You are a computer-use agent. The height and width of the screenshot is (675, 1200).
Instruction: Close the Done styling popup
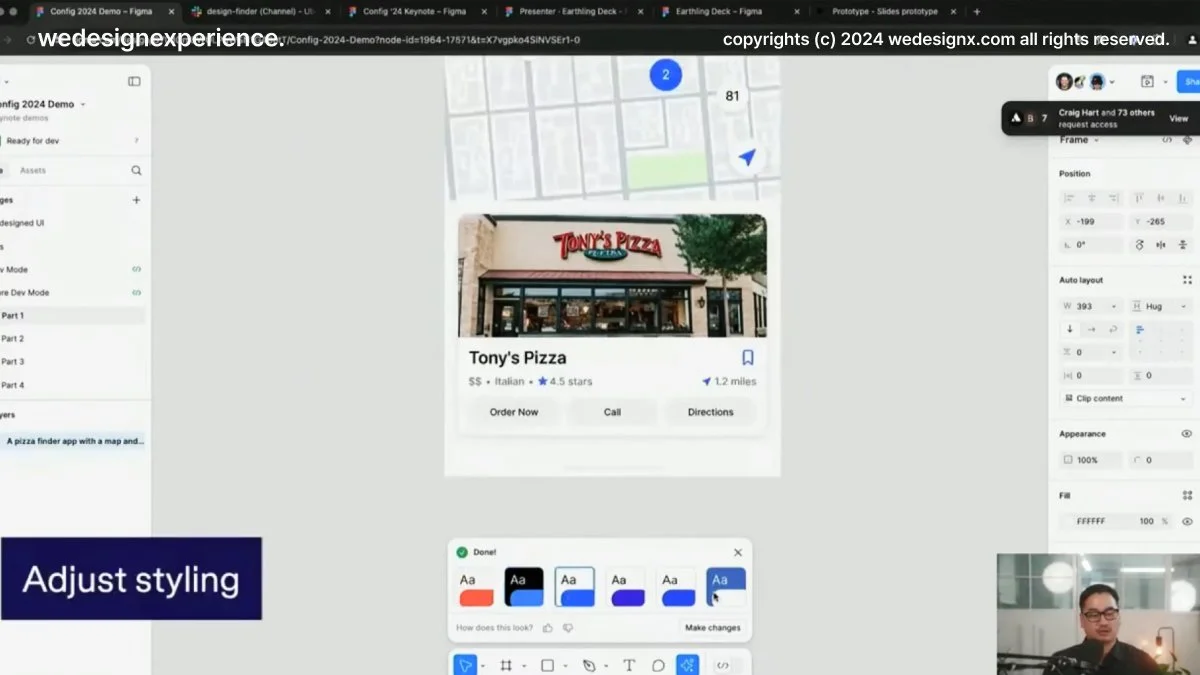coord(738,552)
